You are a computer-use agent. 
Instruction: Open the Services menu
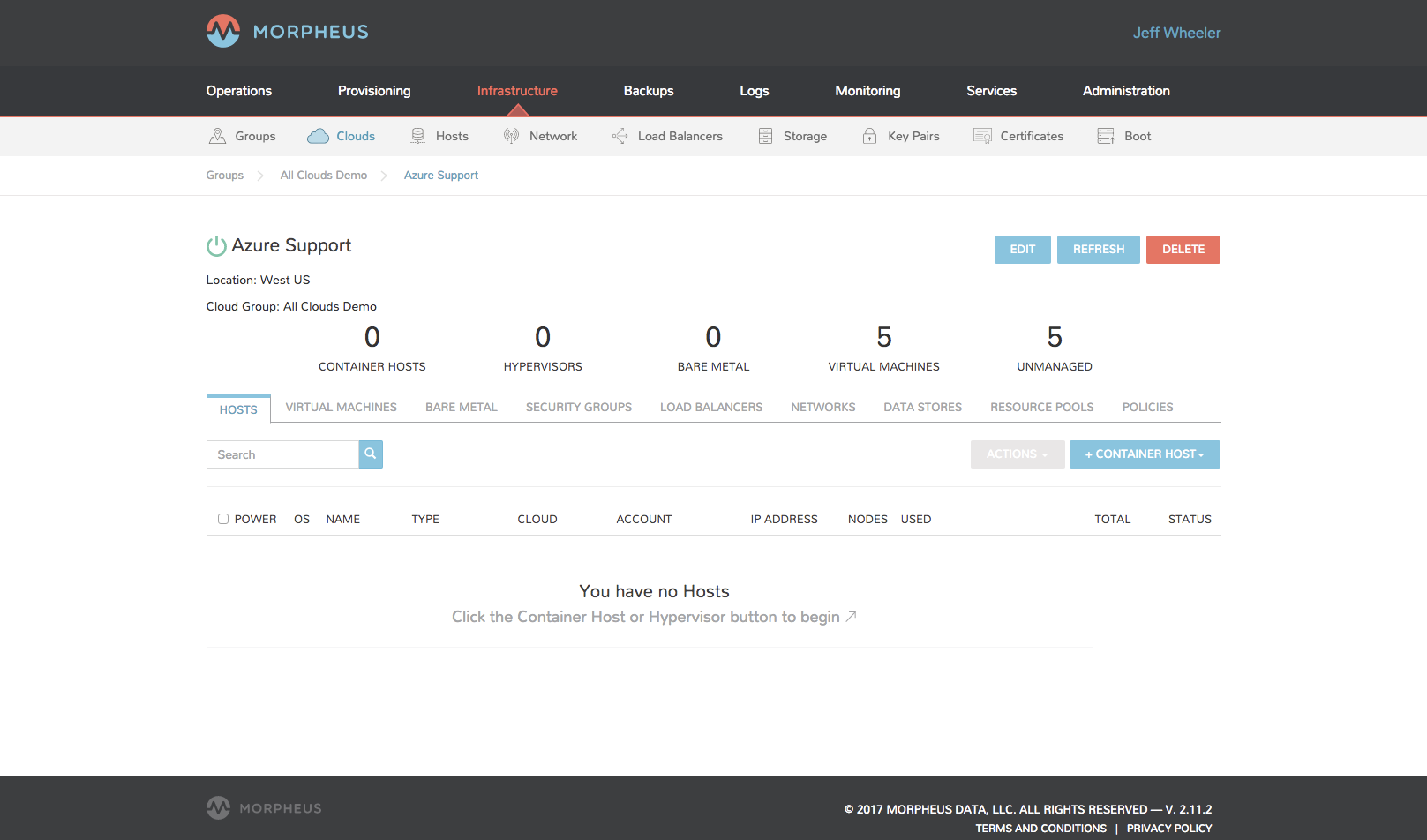[x=992, y=91]
